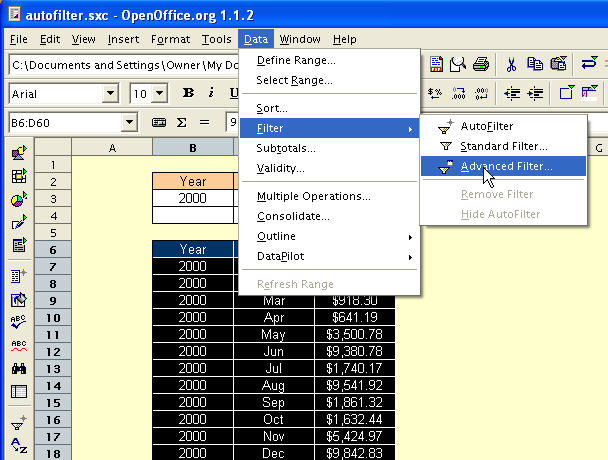The image size is (608, 460).
Task: Click the $3,500.78 cell
Action: point(354,334)
